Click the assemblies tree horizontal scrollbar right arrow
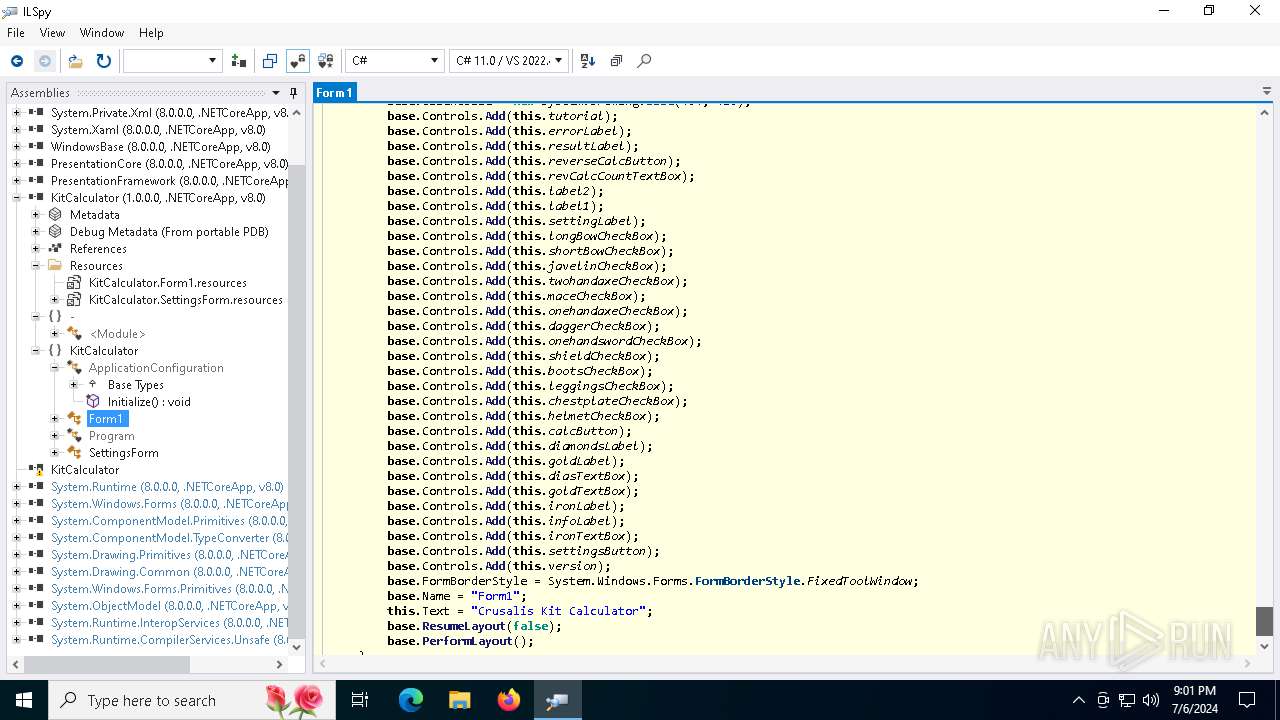This screenshot has width=1280, height=720. click(x=279, y=664)
